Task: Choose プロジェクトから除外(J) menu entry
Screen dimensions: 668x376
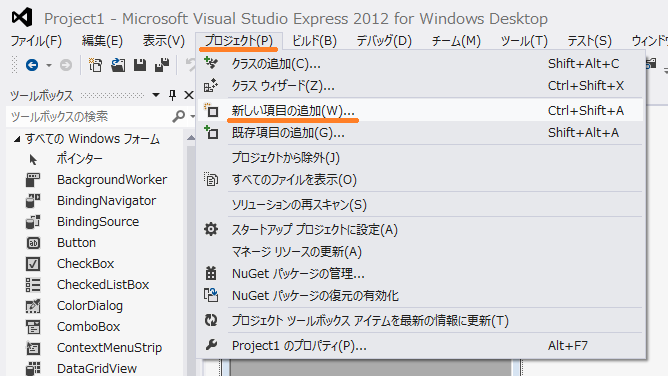Action: (x=421, y=158)
